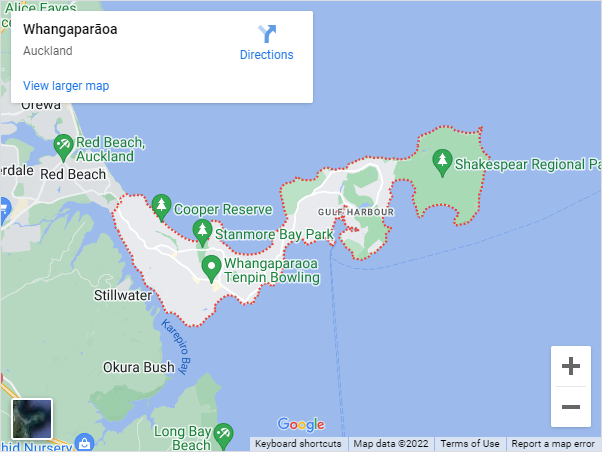Viewport: 602px width, 452px height.
Task: Click the Directions arrow icon
Action: [x=267, y=34]
